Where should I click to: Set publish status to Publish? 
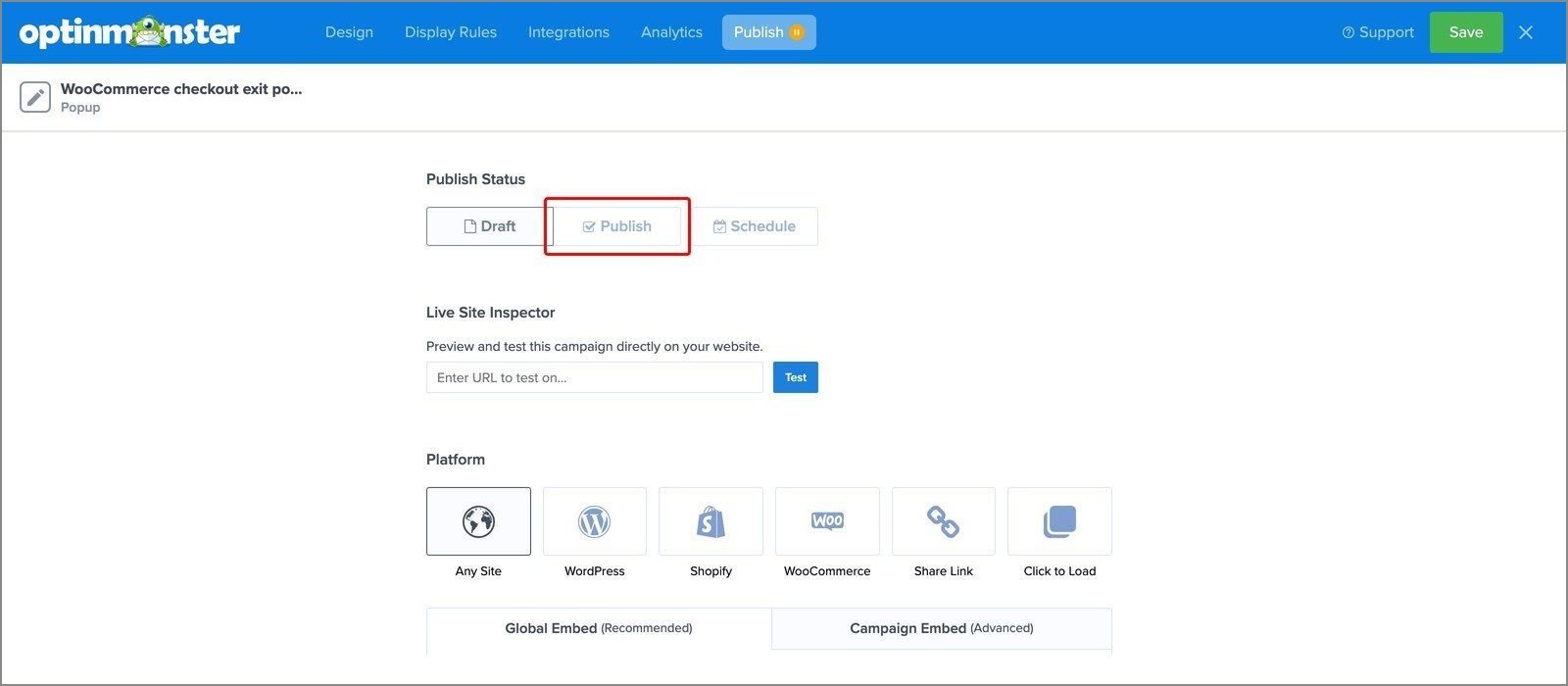pyautogui.click(x=617, y=226)
